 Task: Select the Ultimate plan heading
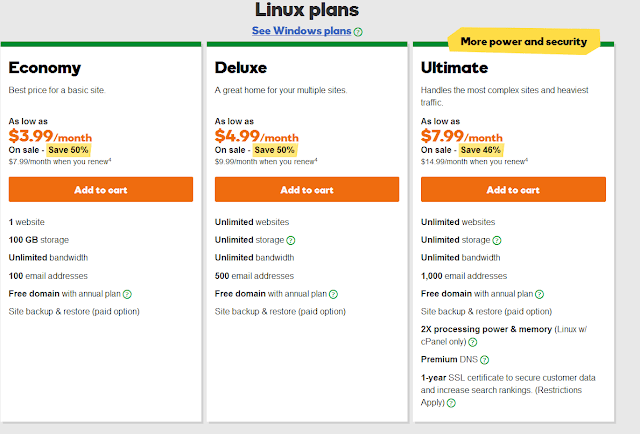[x=454, y=68]
